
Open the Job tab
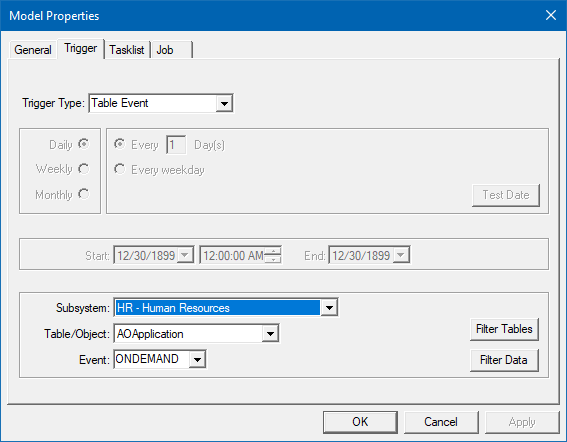click(171, 50)
